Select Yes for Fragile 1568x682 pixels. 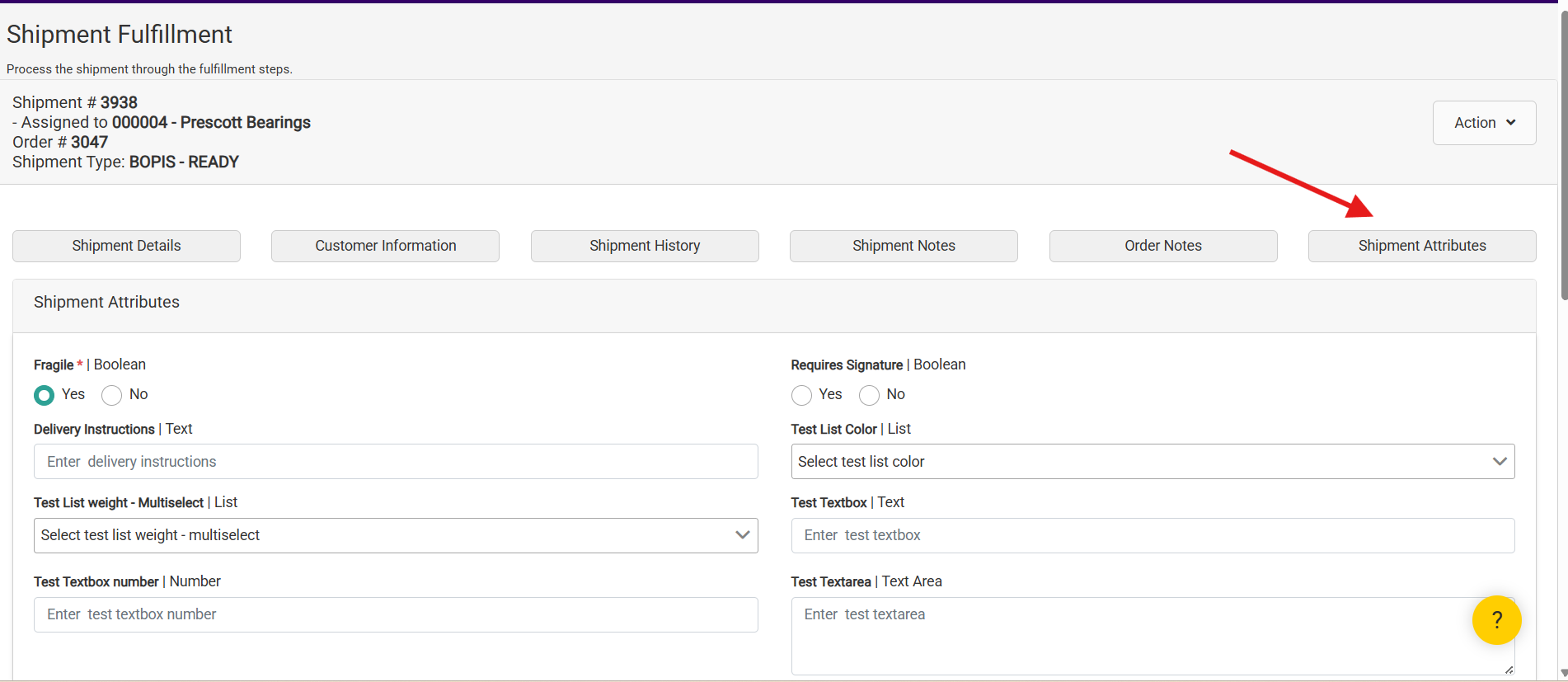click(45, 395)
